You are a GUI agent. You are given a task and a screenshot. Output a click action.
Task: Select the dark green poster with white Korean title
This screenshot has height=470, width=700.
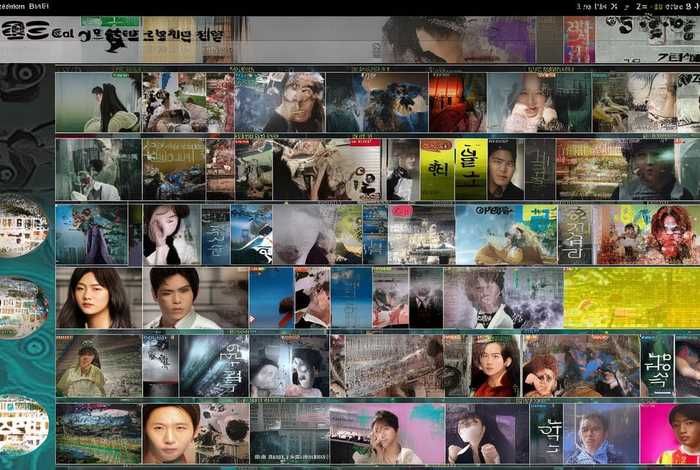click(x=657, y=365)
